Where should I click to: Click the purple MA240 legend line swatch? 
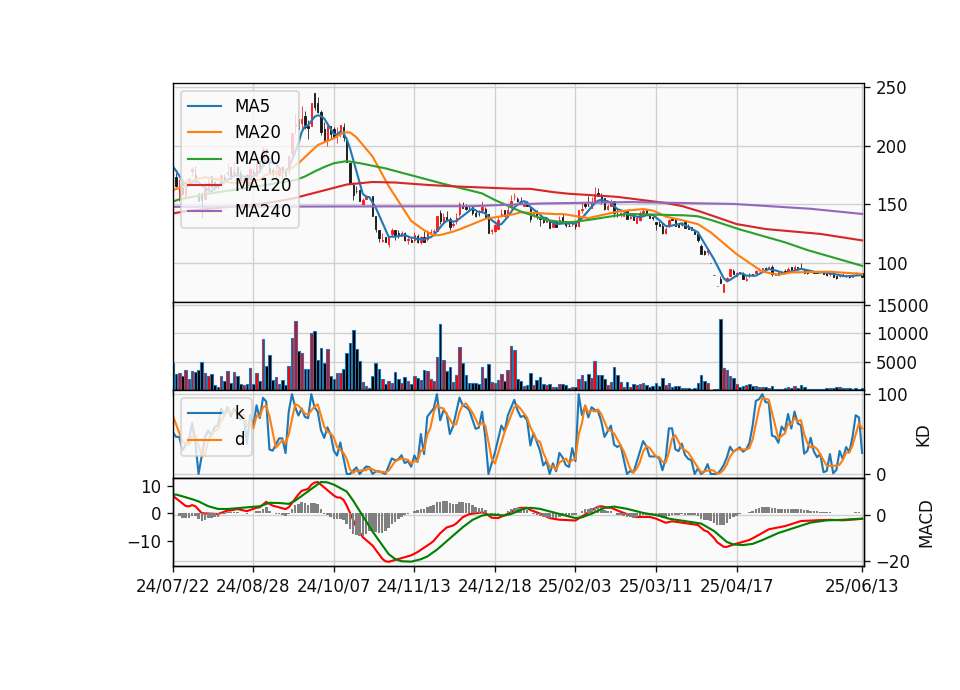(x=204, y=211)
